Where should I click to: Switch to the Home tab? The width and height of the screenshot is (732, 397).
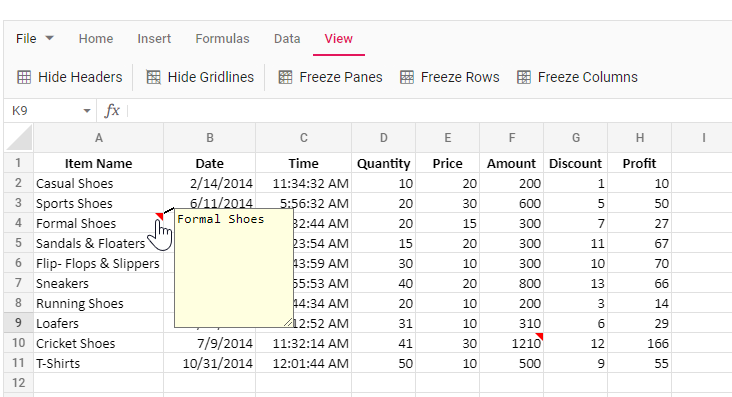point(96,38)
